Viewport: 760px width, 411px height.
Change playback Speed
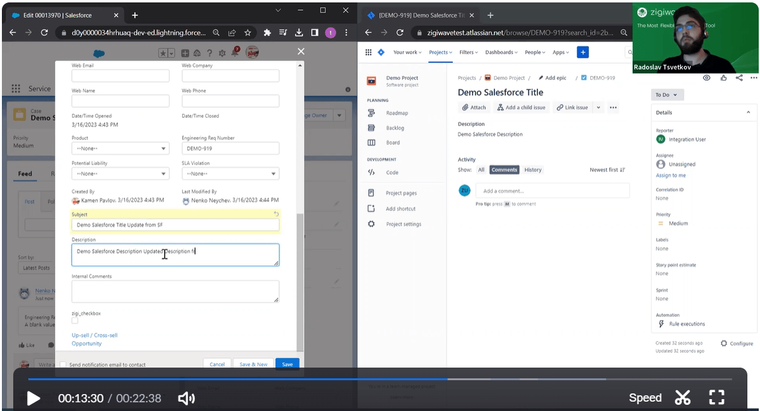point(645,398)
